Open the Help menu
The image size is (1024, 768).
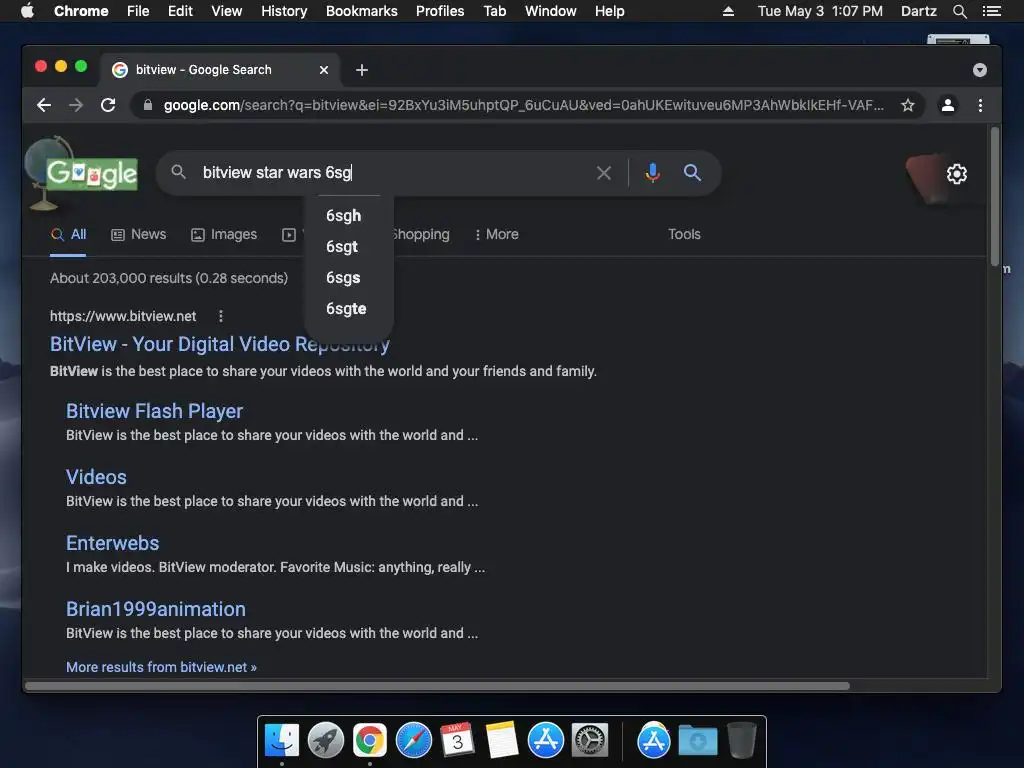coord(609,11)
